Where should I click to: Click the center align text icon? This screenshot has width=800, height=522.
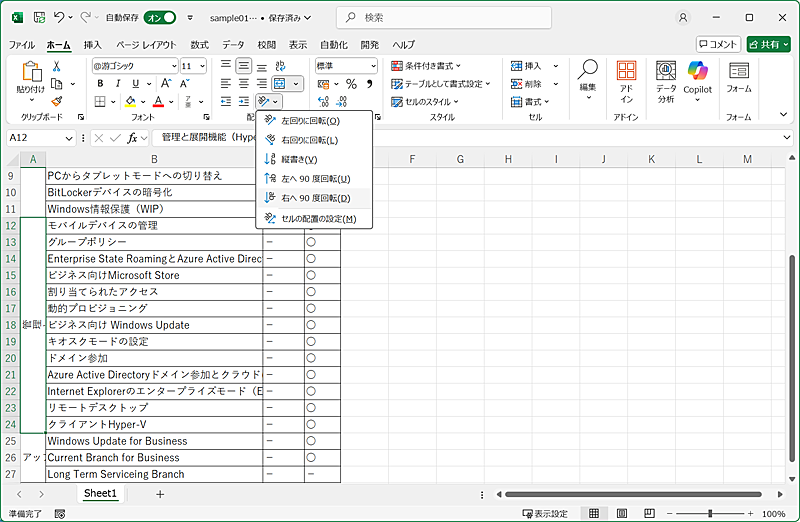244,84
